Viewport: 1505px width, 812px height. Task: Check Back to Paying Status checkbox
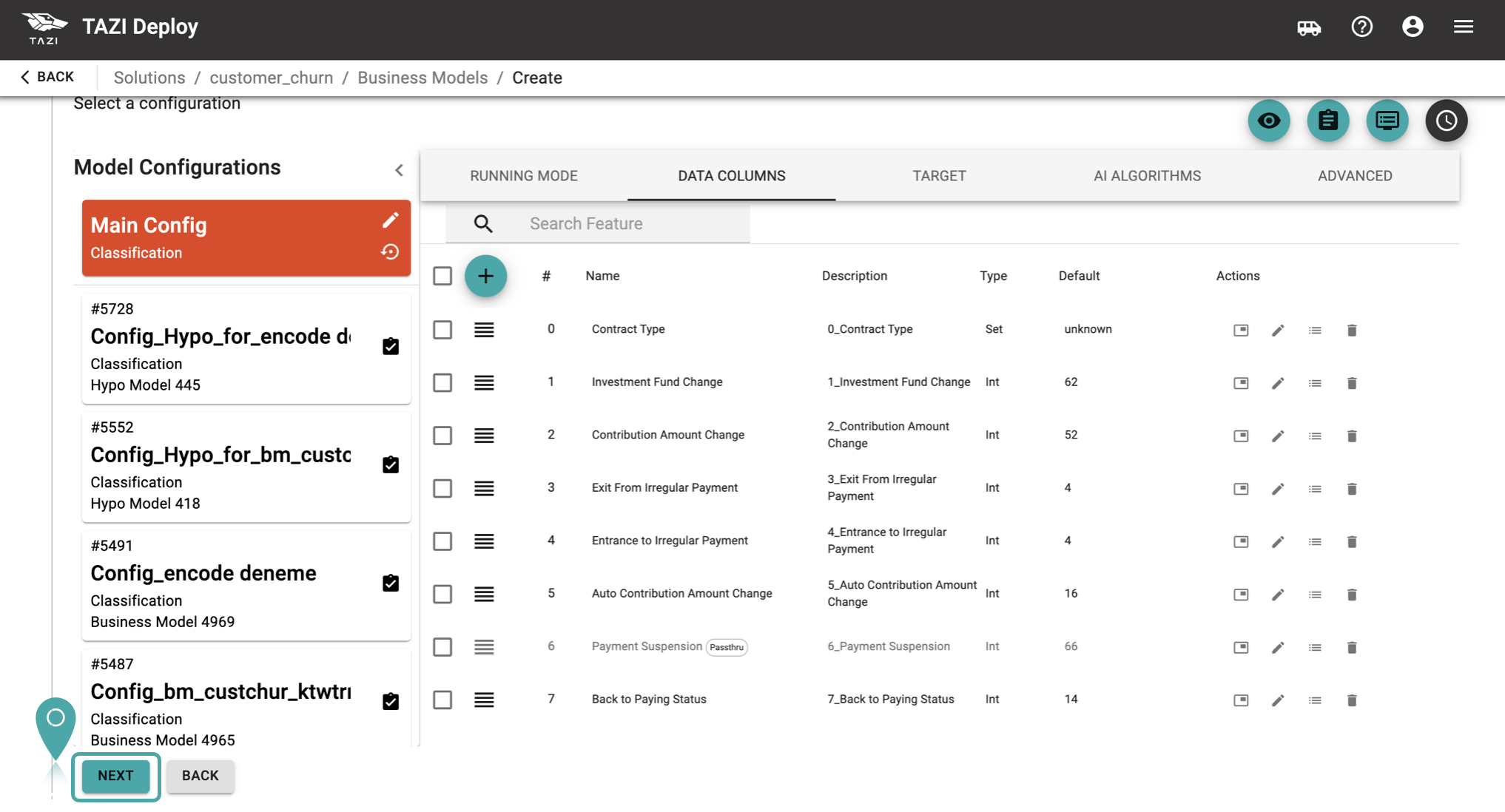pyautogui.click(x=442, y=700)
